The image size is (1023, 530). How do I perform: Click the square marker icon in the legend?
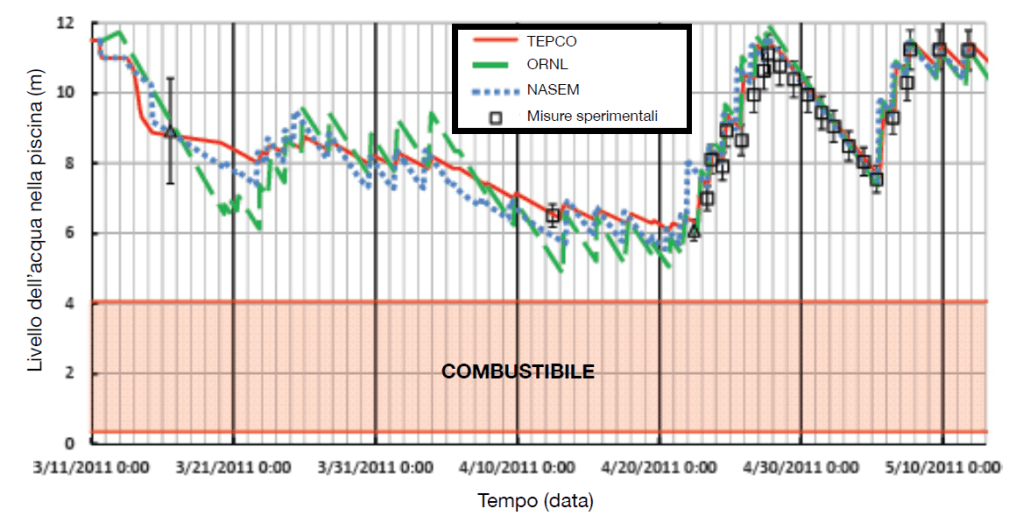pos(493,115)
